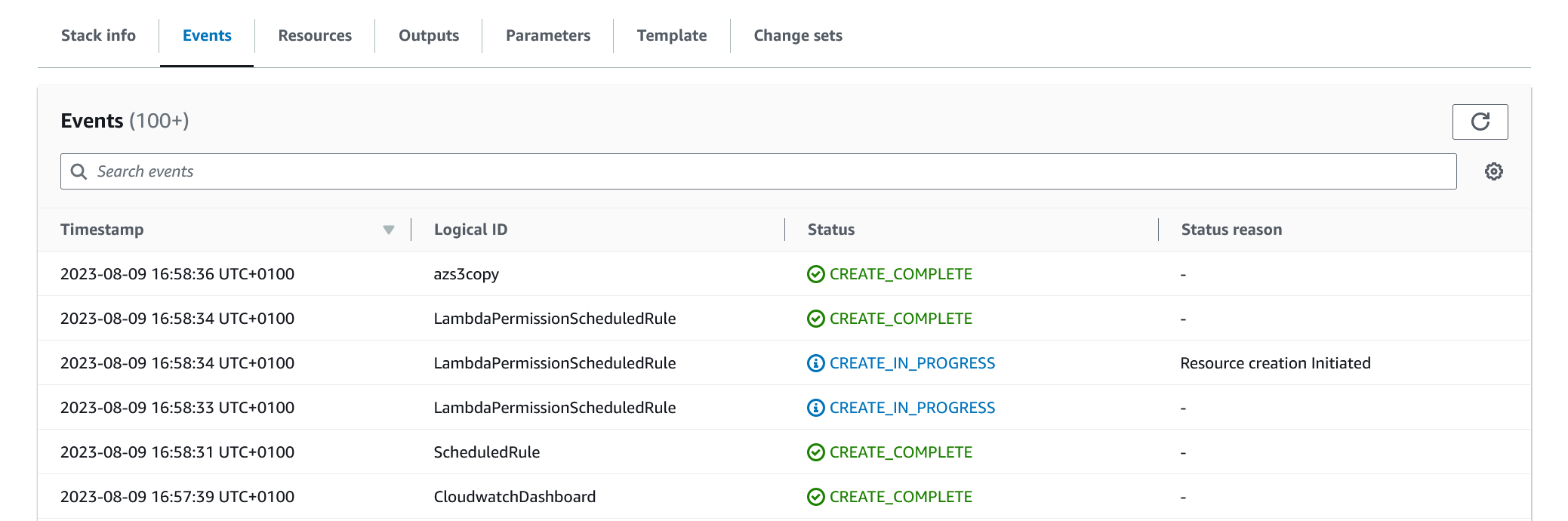The width and height of the screenshot is (1568, 521).
Task: Focus the Search events field
Action: click(758, 171)
